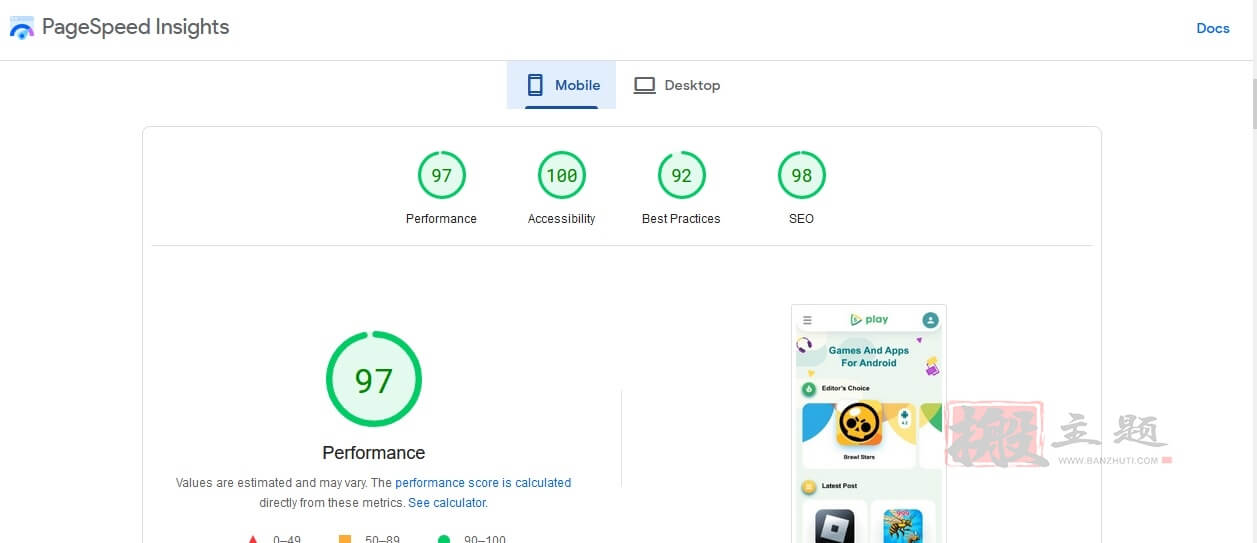Select the Best Practices score gauge 92
The height and width of the screenshot is (543, 1257).
click(x=681, y=175)
